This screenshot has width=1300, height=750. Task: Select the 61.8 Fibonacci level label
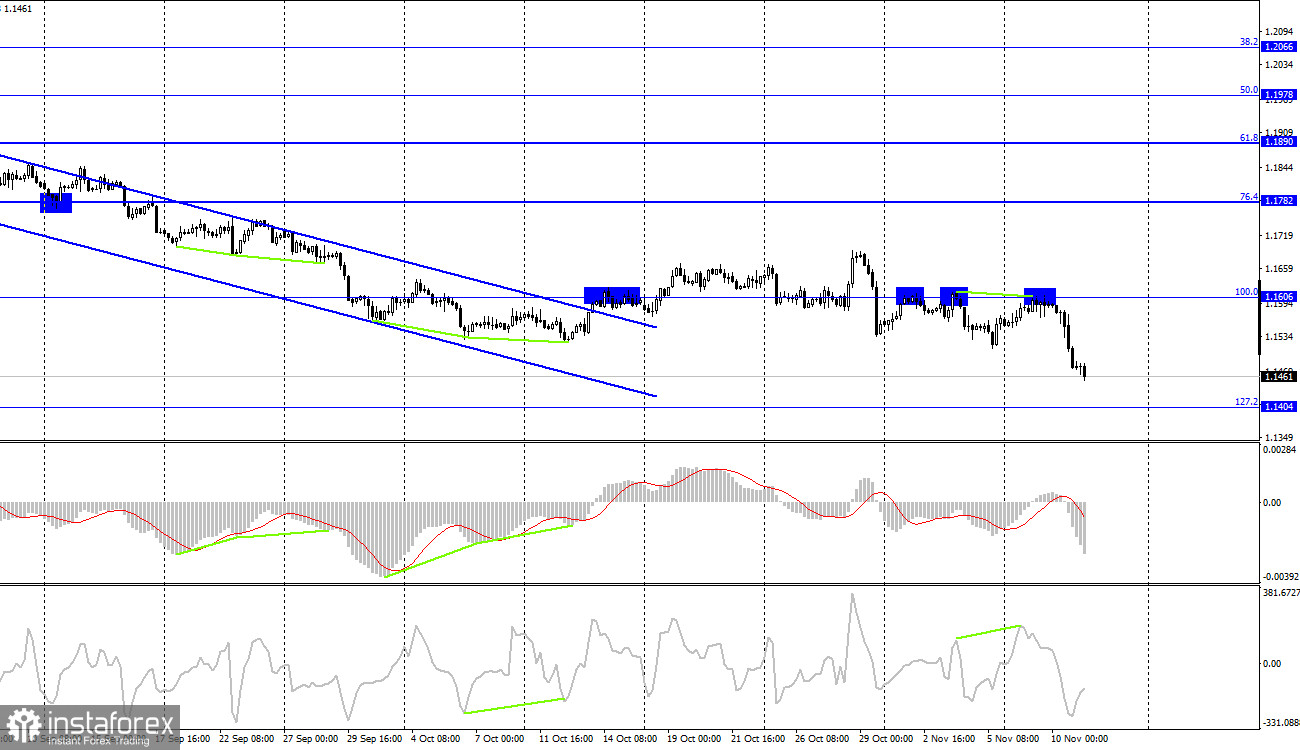(1248, 137)
